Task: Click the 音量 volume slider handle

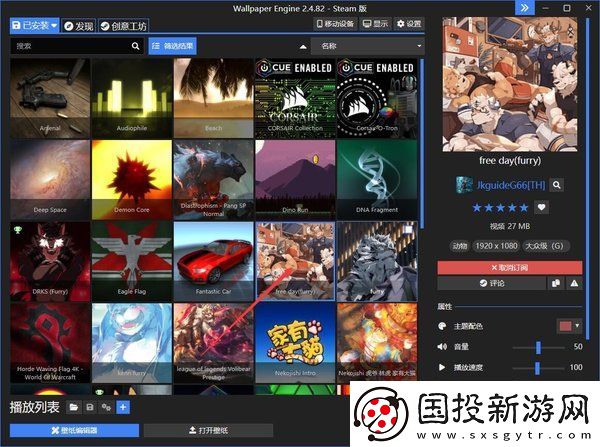Action: point(538,347)
